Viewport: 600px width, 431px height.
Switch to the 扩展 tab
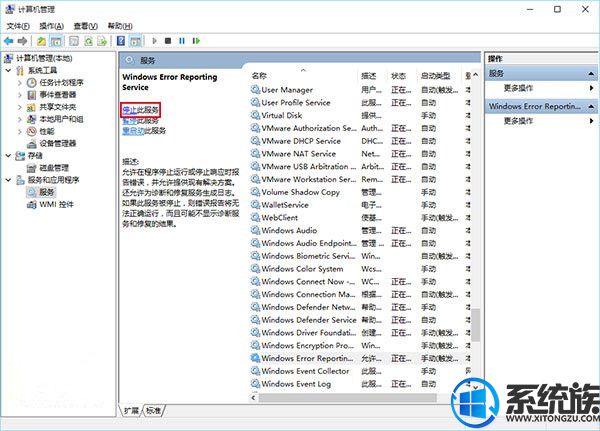[x=131, y=410]
